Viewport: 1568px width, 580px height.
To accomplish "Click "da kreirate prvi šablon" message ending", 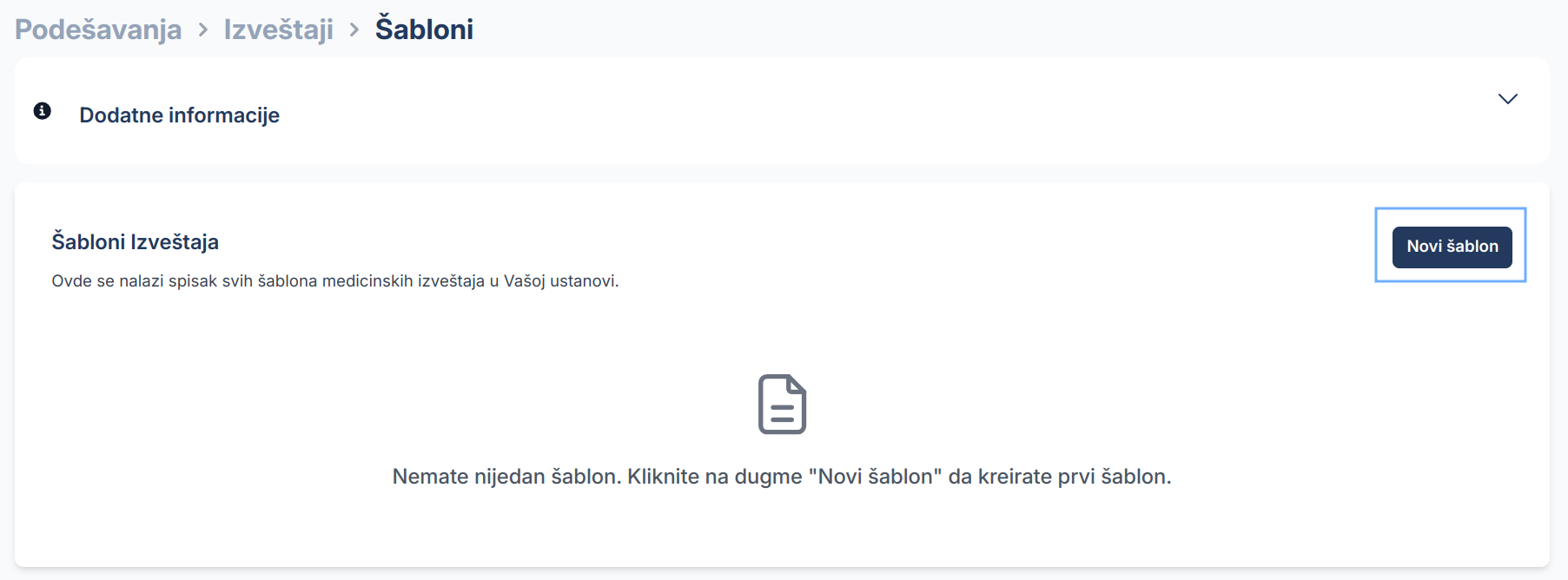I will (1059, 477).
